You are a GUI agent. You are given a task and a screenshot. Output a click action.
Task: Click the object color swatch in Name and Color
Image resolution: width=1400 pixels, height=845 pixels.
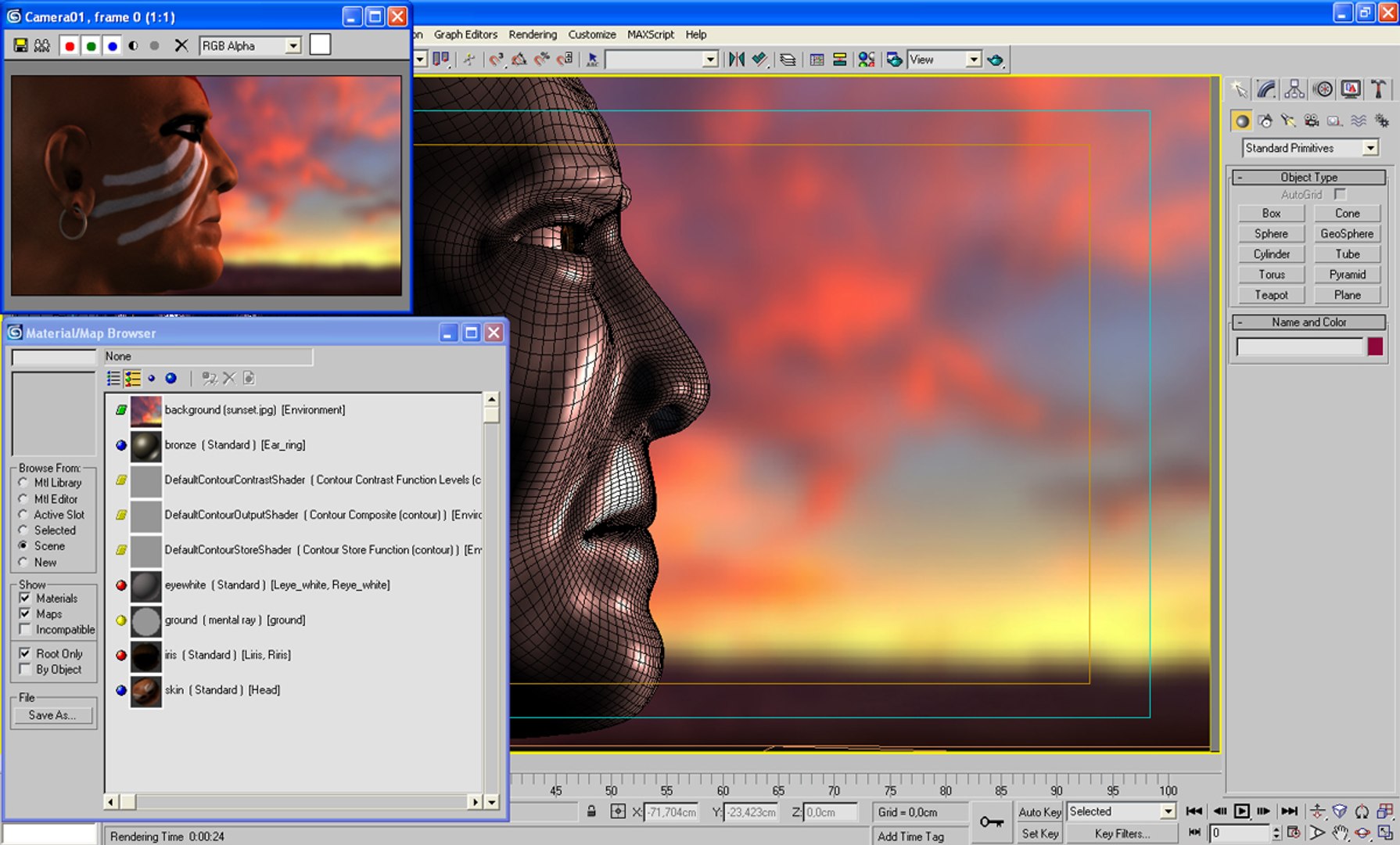click(1375, 347)
